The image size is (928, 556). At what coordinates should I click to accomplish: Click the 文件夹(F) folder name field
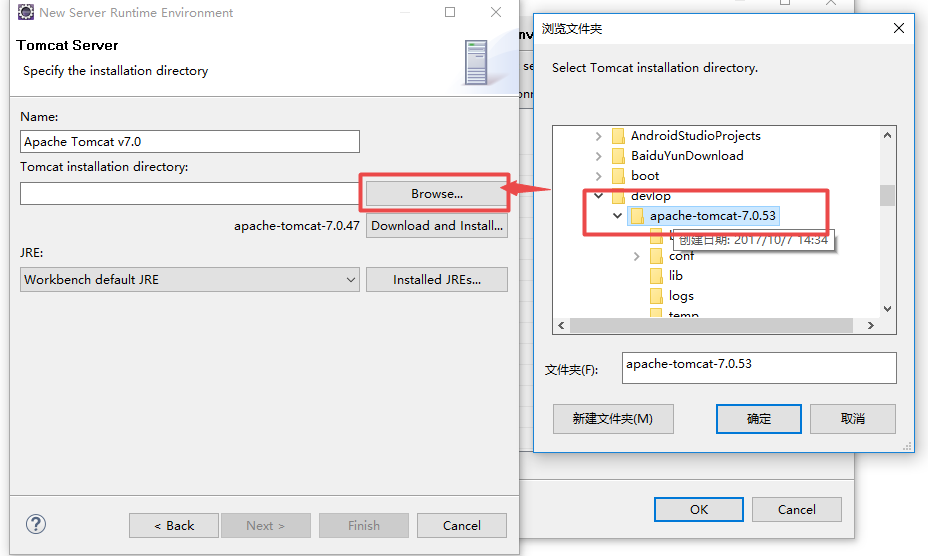(759, 368)
